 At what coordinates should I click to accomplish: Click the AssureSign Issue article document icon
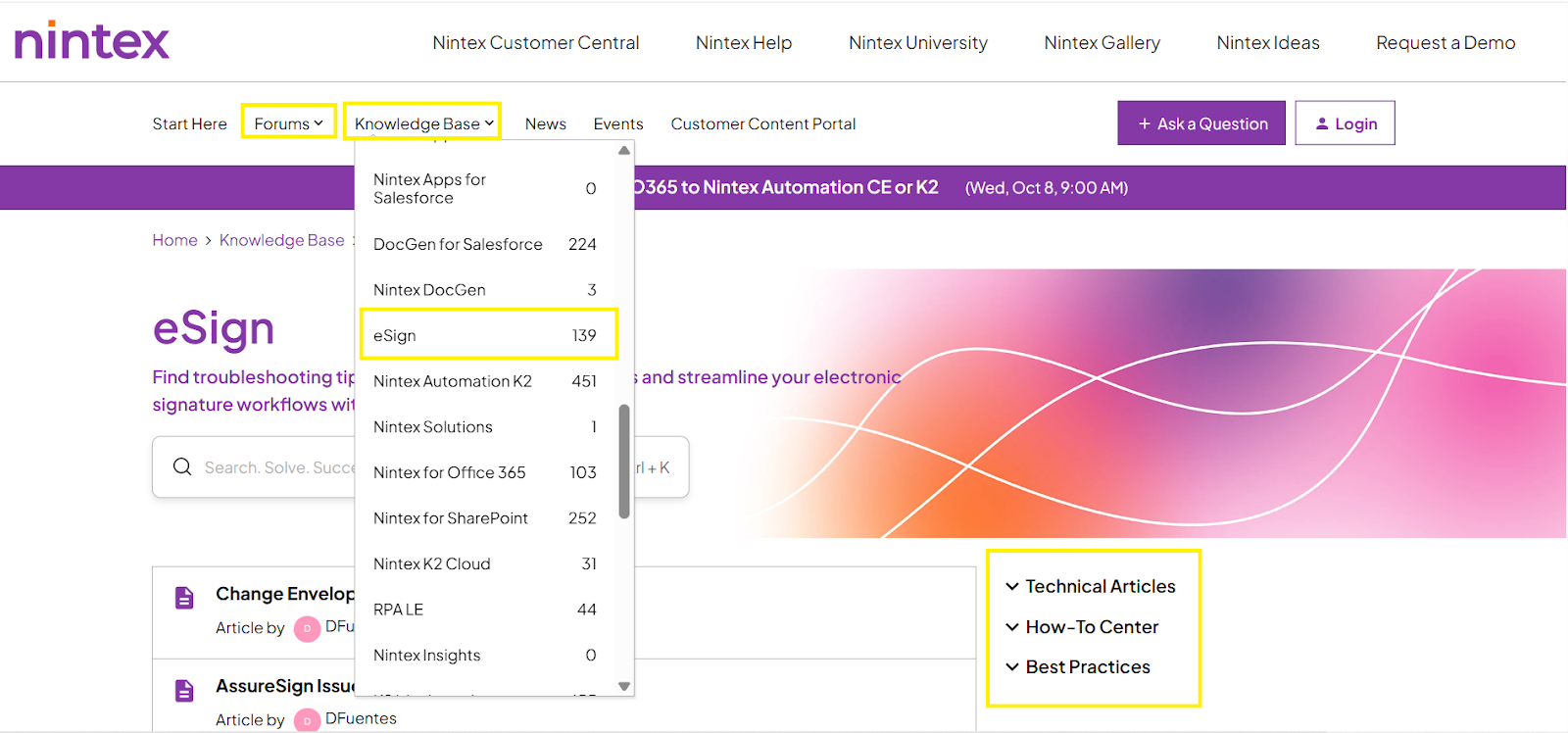point(184,690)
